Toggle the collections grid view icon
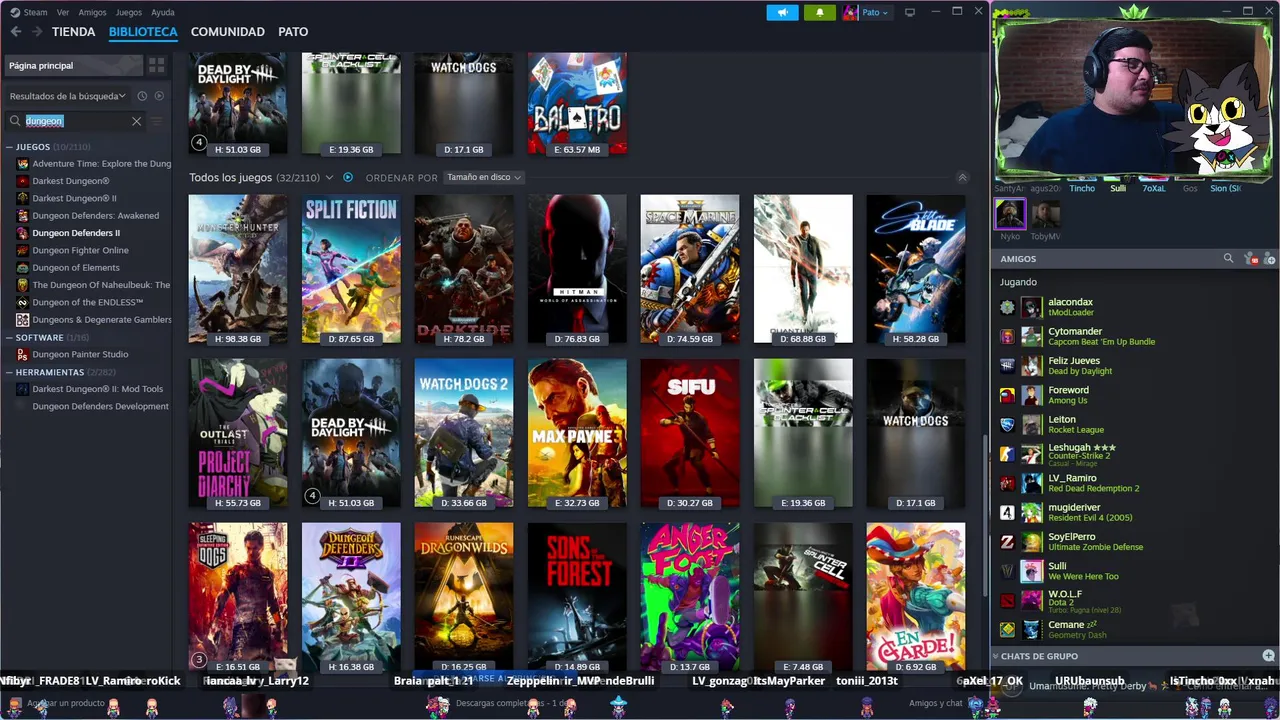The width and height of the screenshot is (1280, 720). tap(157, 65)
